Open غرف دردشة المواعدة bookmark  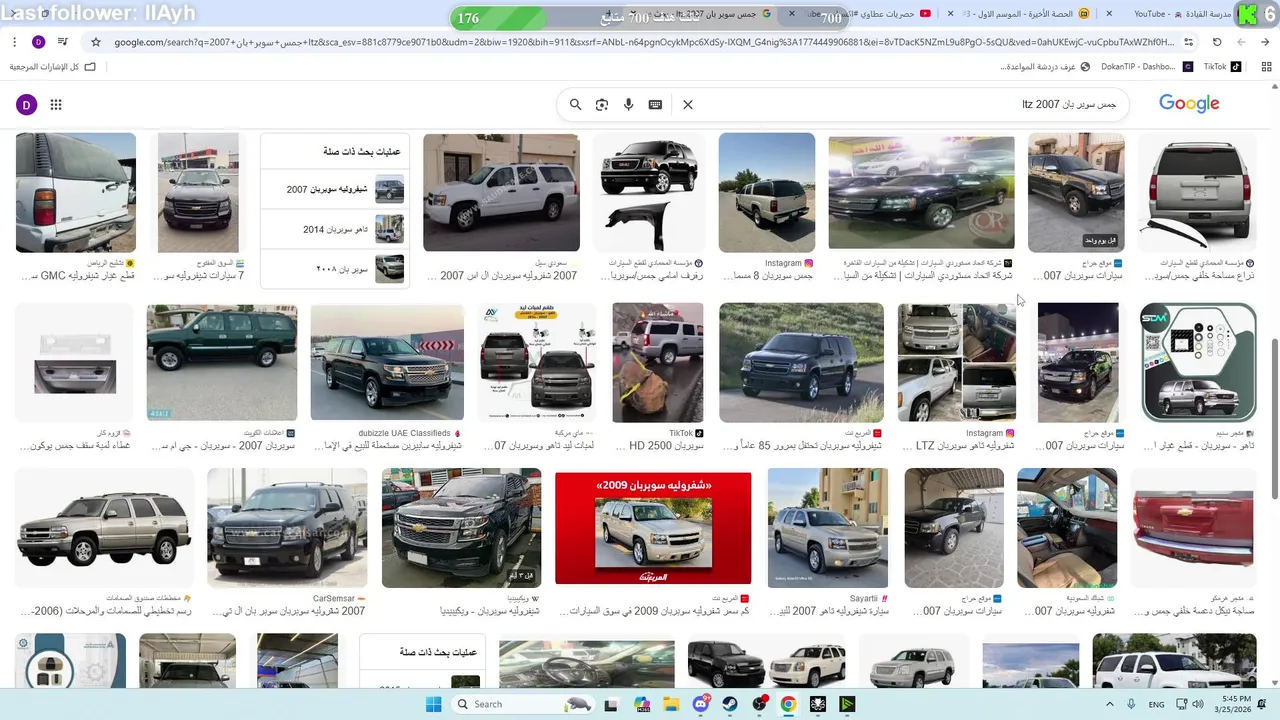coord(1045,67)
